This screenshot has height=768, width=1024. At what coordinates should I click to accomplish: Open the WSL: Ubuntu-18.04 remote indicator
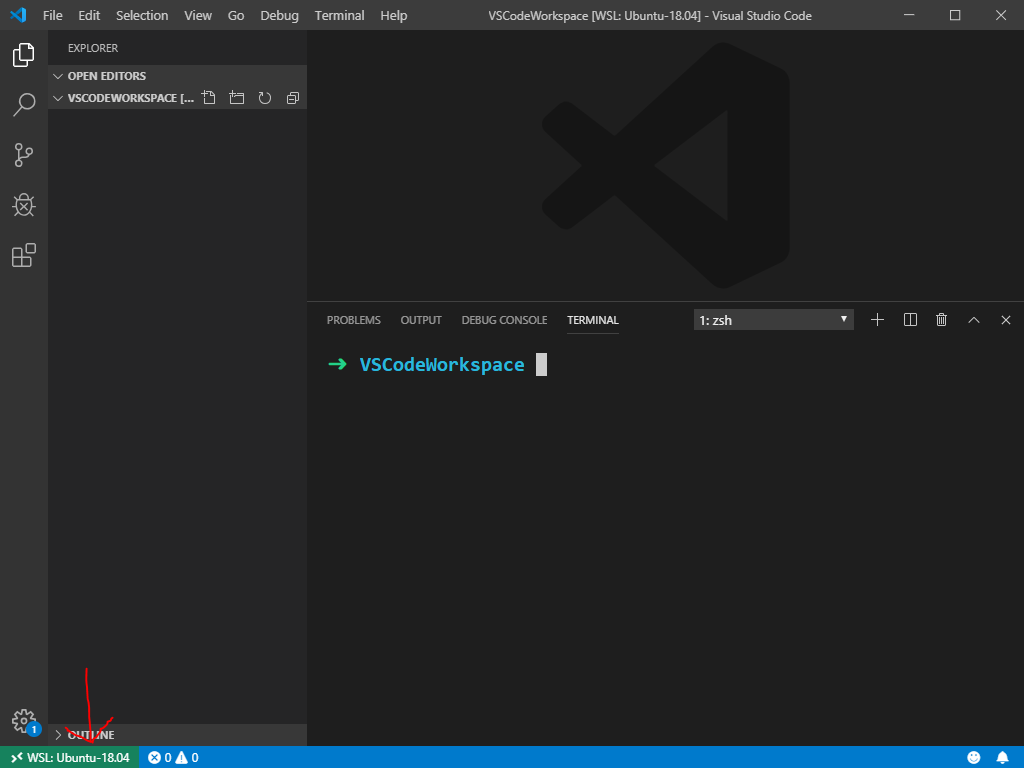70,758
